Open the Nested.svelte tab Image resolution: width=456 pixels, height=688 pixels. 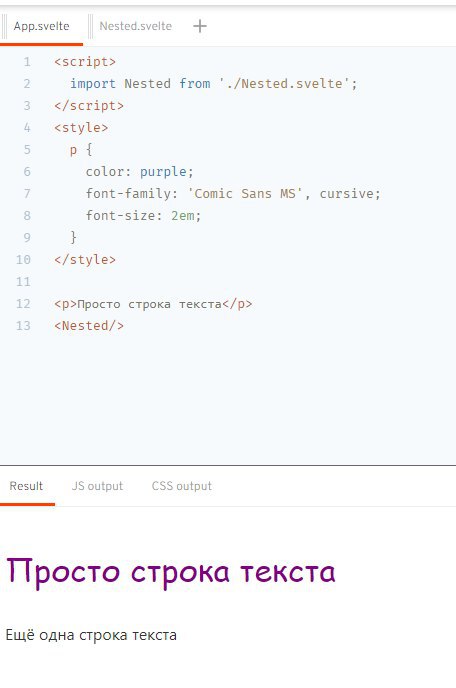[135, 26]
